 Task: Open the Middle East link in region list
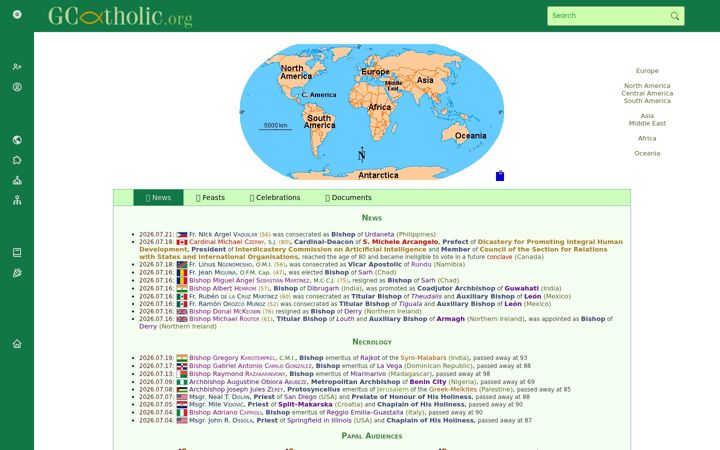pos(647,123)
